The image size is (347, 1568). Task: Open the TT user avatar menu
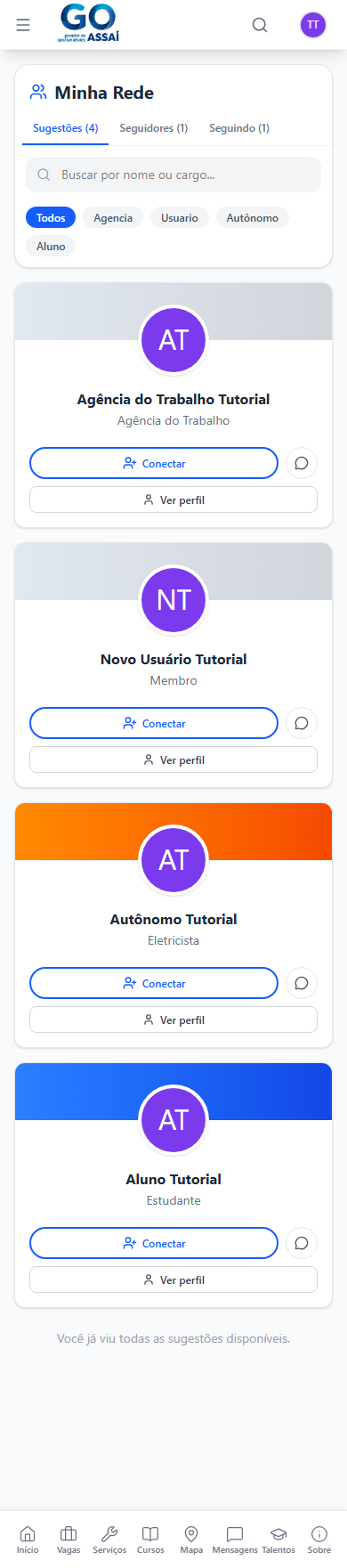tap(312, 25)
